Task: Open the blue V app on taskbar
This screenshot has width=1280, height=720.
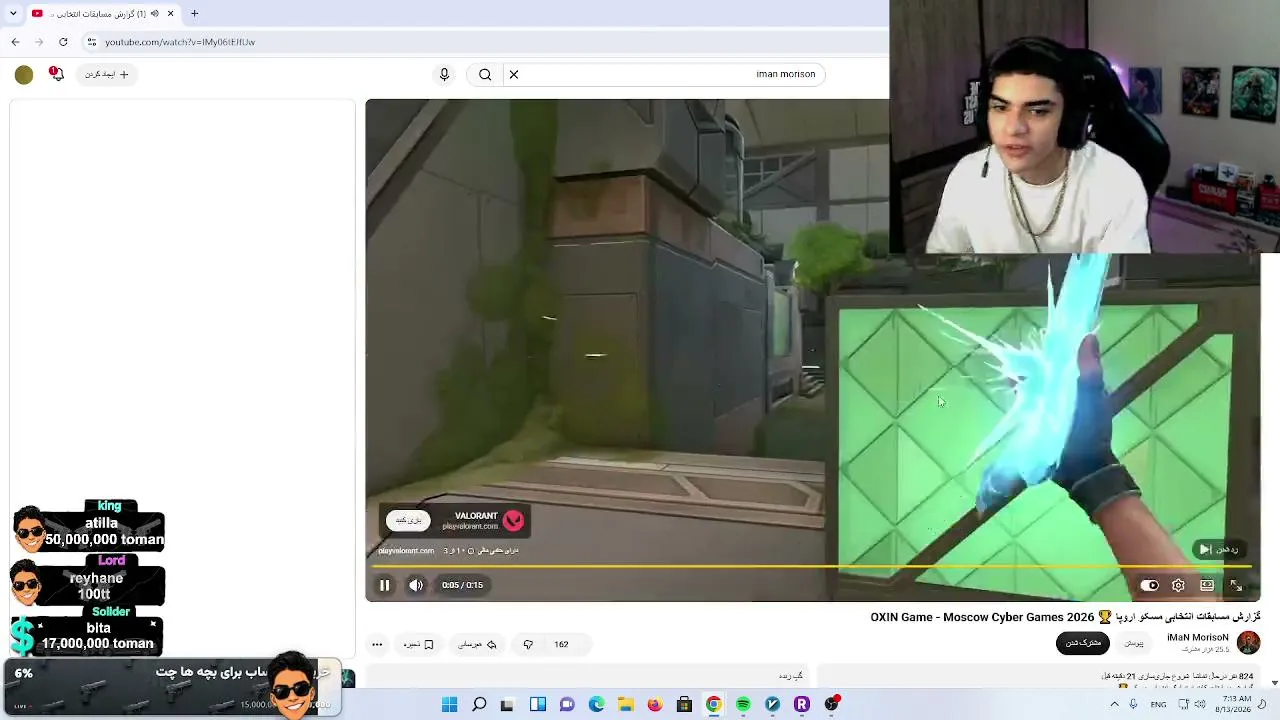Action: tap(772, 705)
